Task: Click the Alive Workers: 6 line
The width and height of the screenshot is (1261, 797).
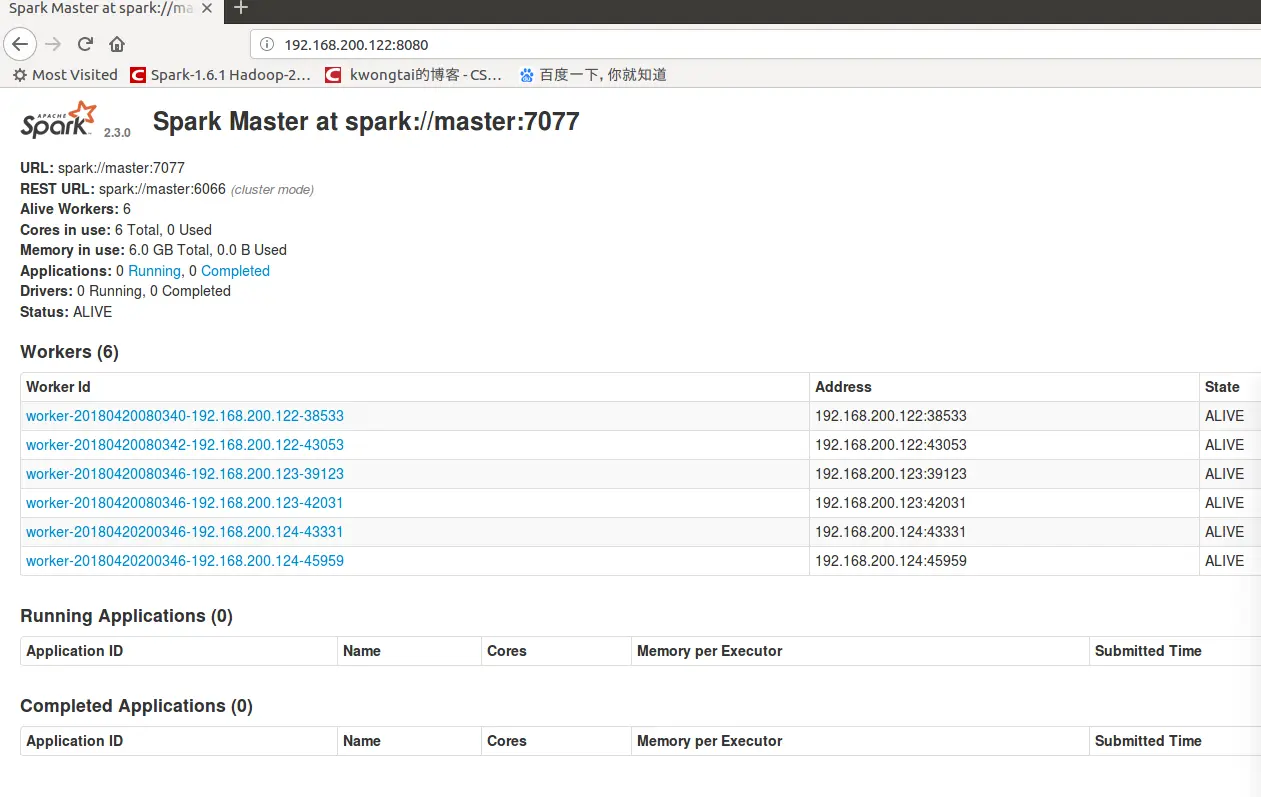Action: [75, 209]
